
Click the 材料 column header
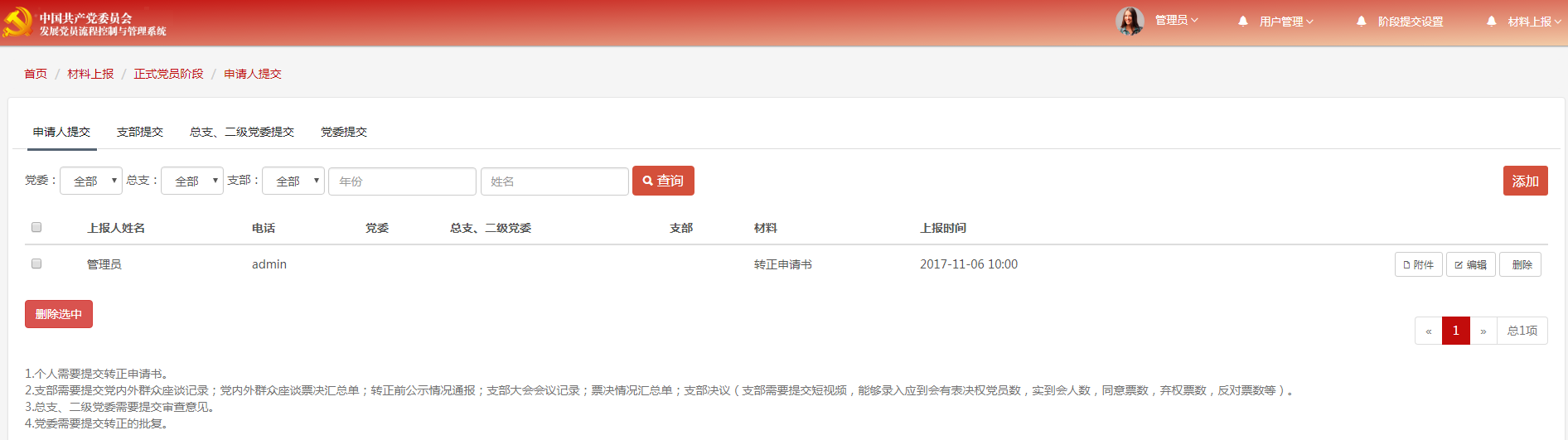click(x=766, y=228)
